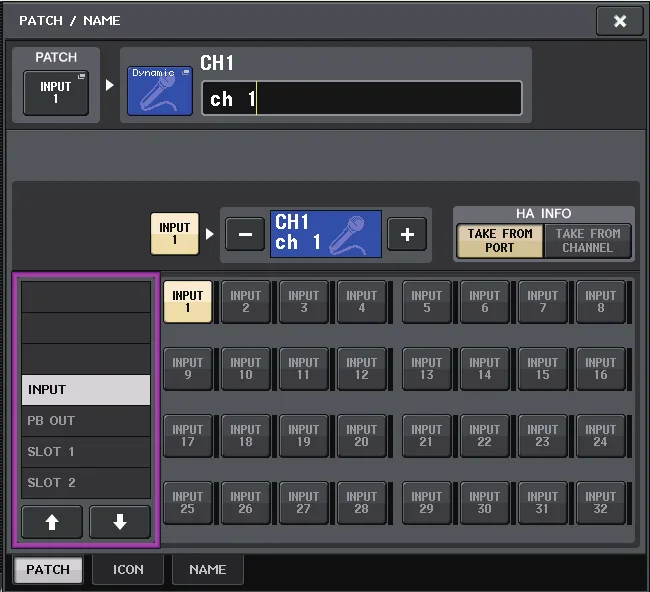Choose INPUT 27 button
The image size is (650, 592).
304,503
